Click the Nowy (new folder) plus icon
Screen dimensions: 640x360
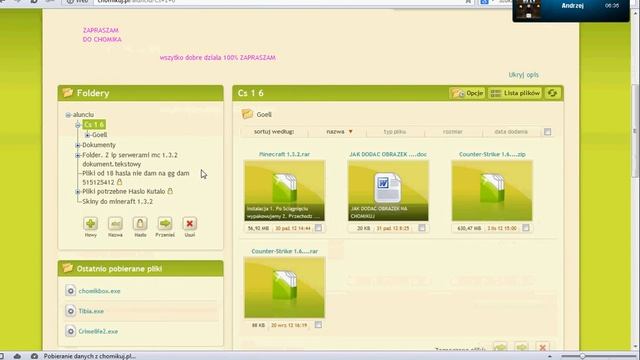tap(91, 224)
